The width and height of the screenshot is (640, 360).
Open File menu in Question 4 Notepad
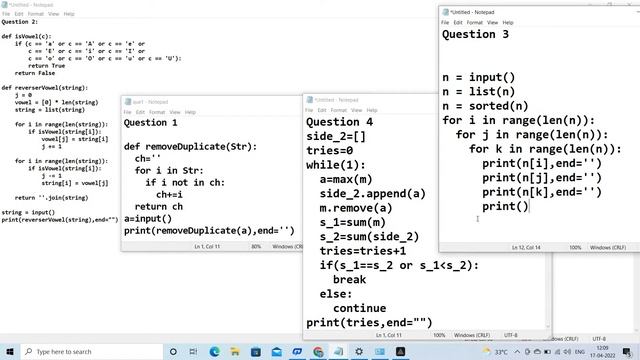[309, 110]
